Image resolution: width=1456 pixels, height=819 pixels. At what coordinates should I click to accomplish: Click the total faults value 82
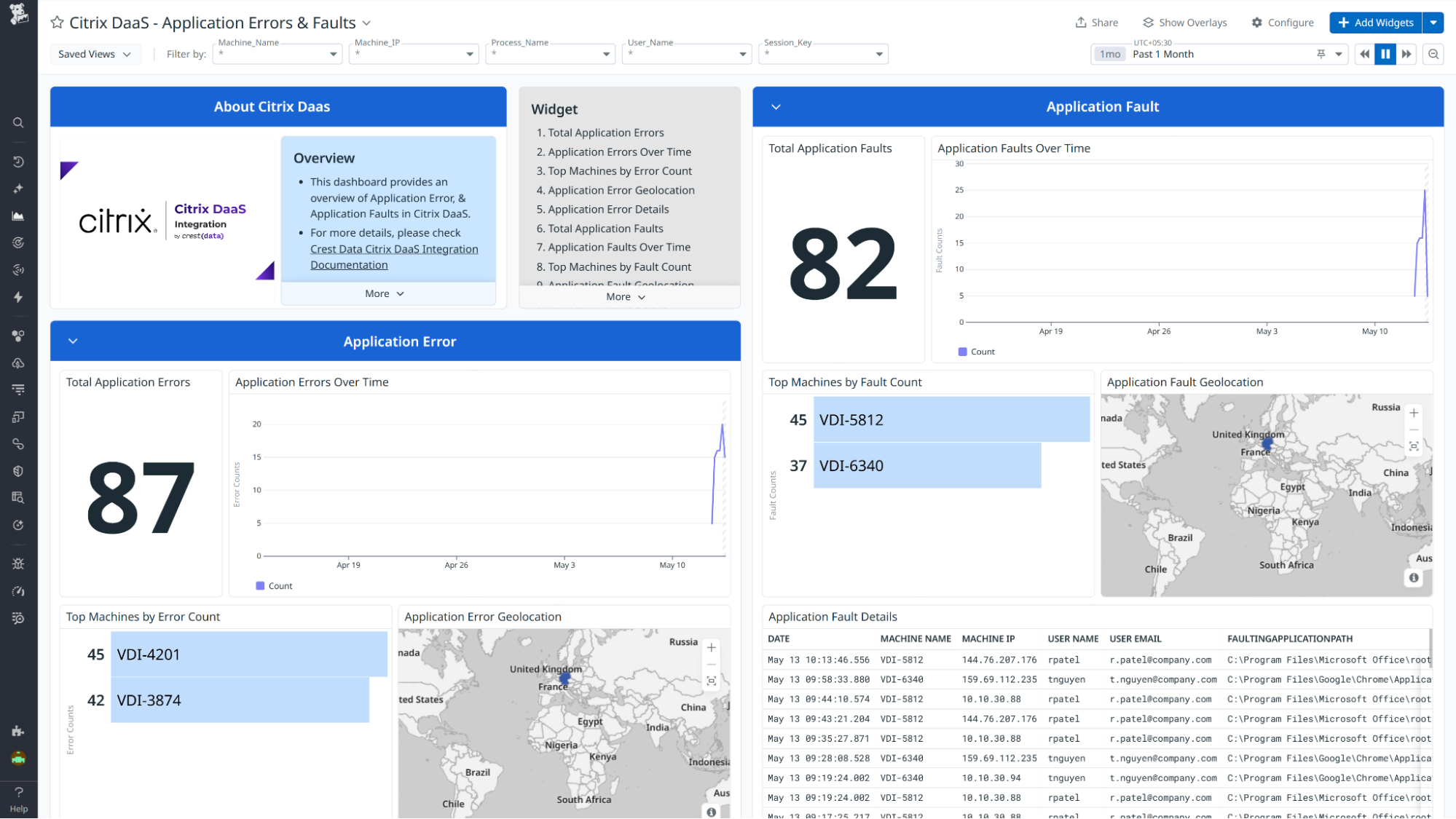(843, 264)
